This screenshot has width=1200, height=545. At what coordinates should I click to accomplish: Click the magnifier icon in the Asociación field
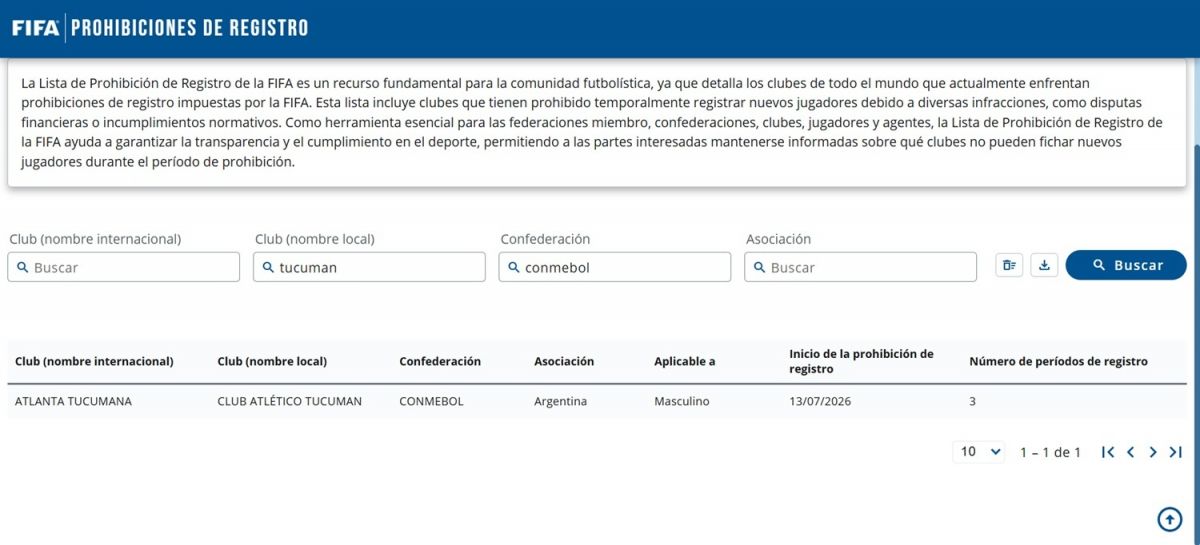[x=759, y=267]
